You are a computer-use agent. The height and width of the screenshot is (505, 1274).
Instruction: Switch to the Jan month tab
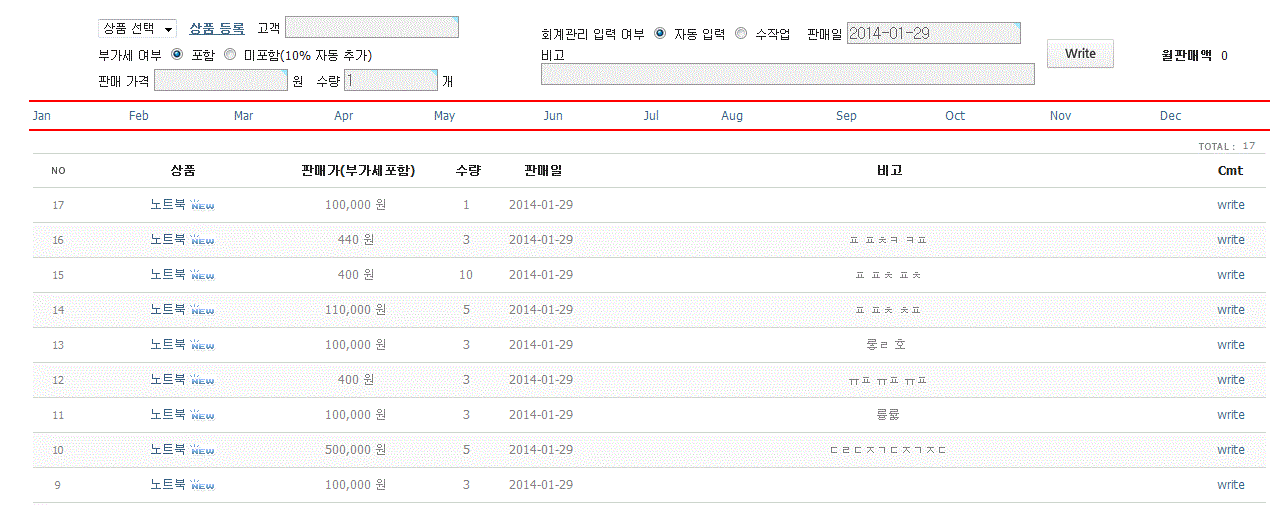42,116
